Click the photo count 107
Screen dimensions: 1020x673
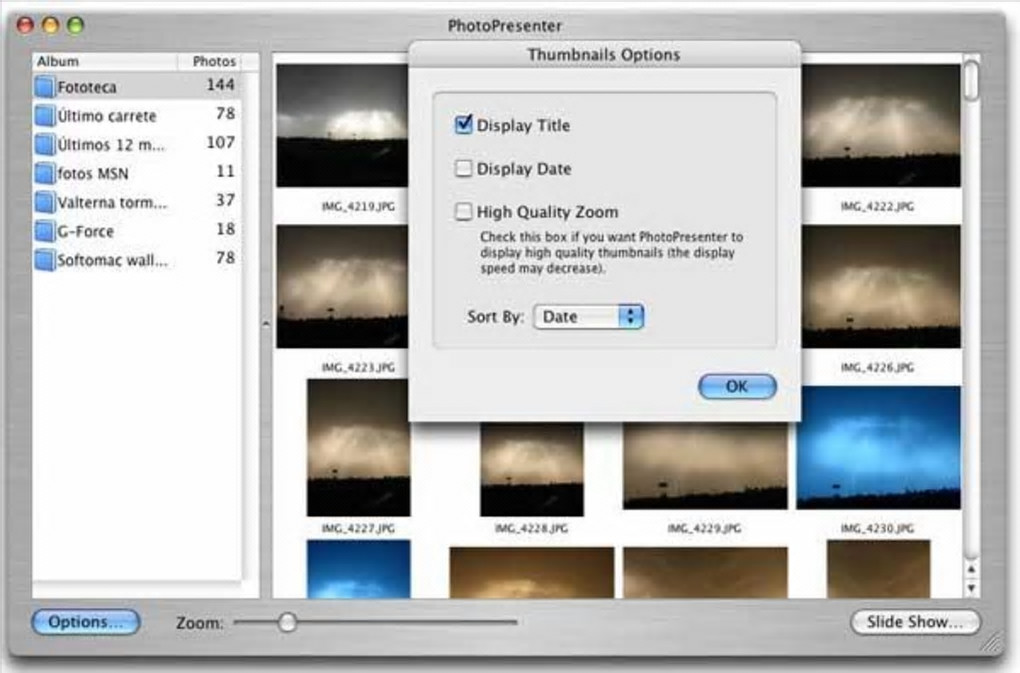pyautogui.click(x=221, y=142)
